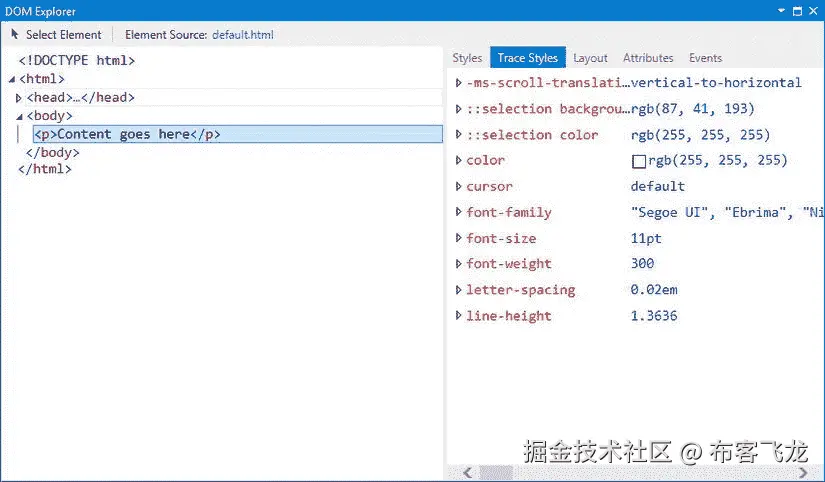Click the line-height property name
Screen dimensions: 825x482
coord(509,316)
